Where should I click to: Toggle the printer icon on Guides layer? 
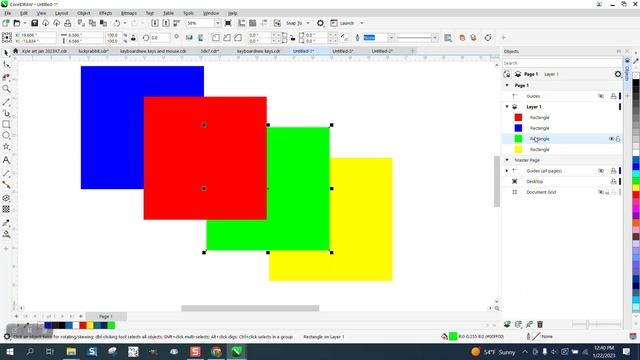[x=613, y=96]
